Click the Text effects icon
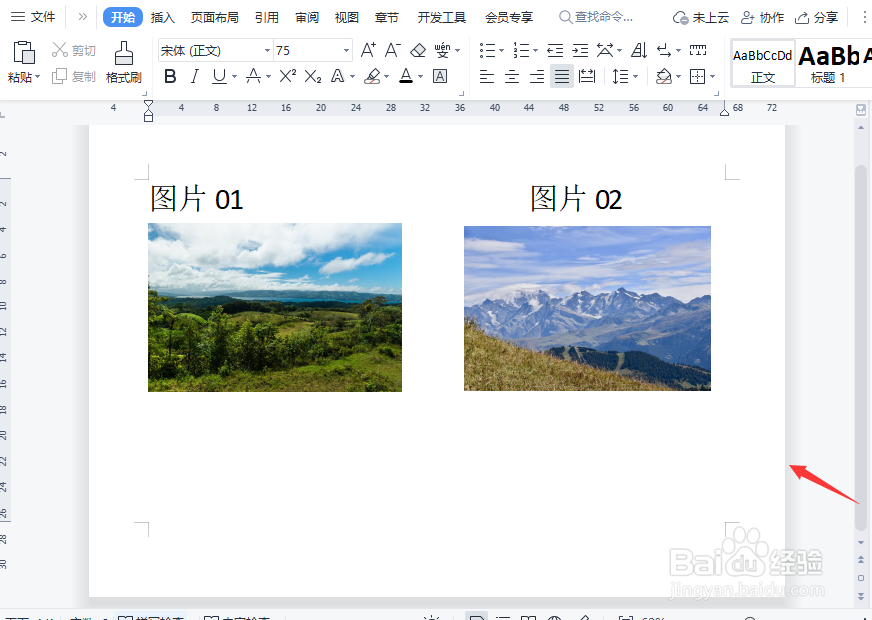The width and height of the screenshot is (872, 620). click(x=338, y=76)
